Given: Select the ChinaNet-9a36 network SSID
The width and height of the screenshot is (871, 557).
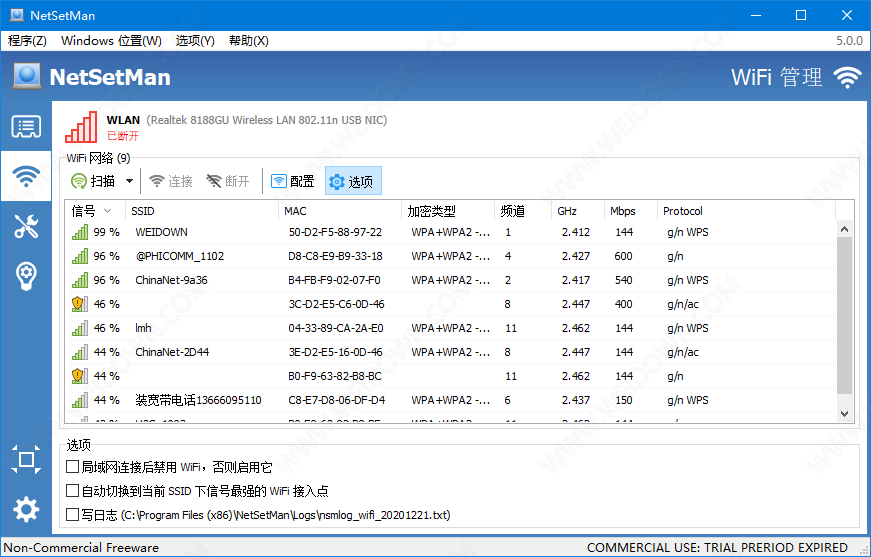Looking at the screenshot, I should 171,280.
